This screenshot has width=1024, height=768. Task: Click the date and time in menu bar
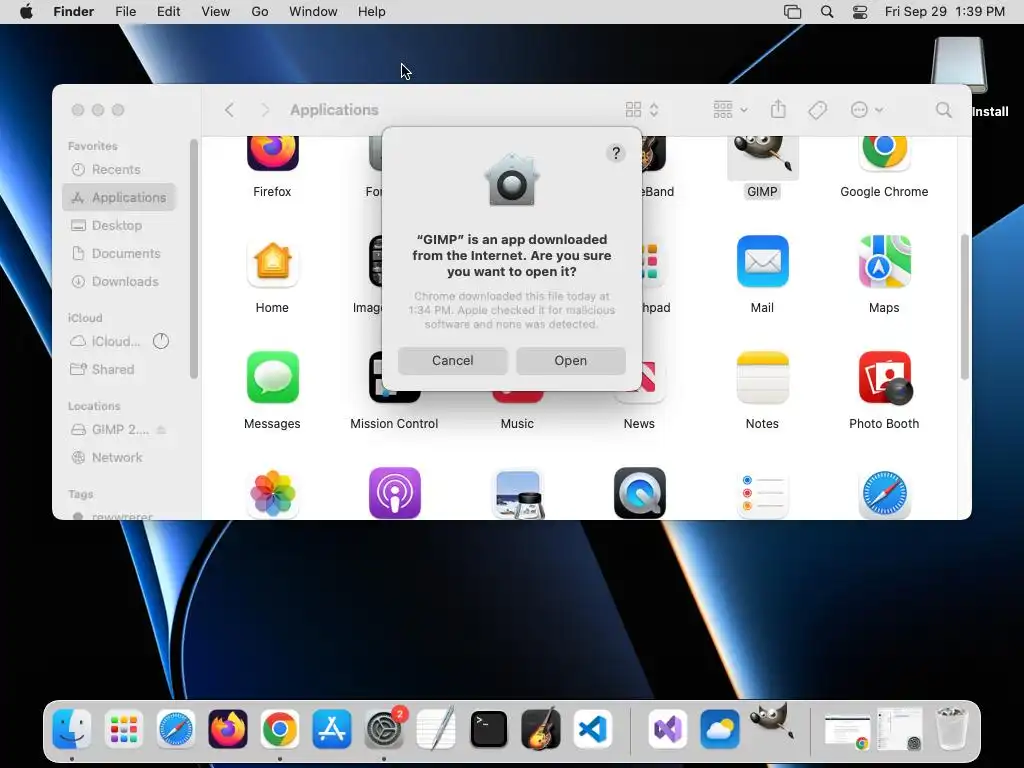[x=944, y=12]
